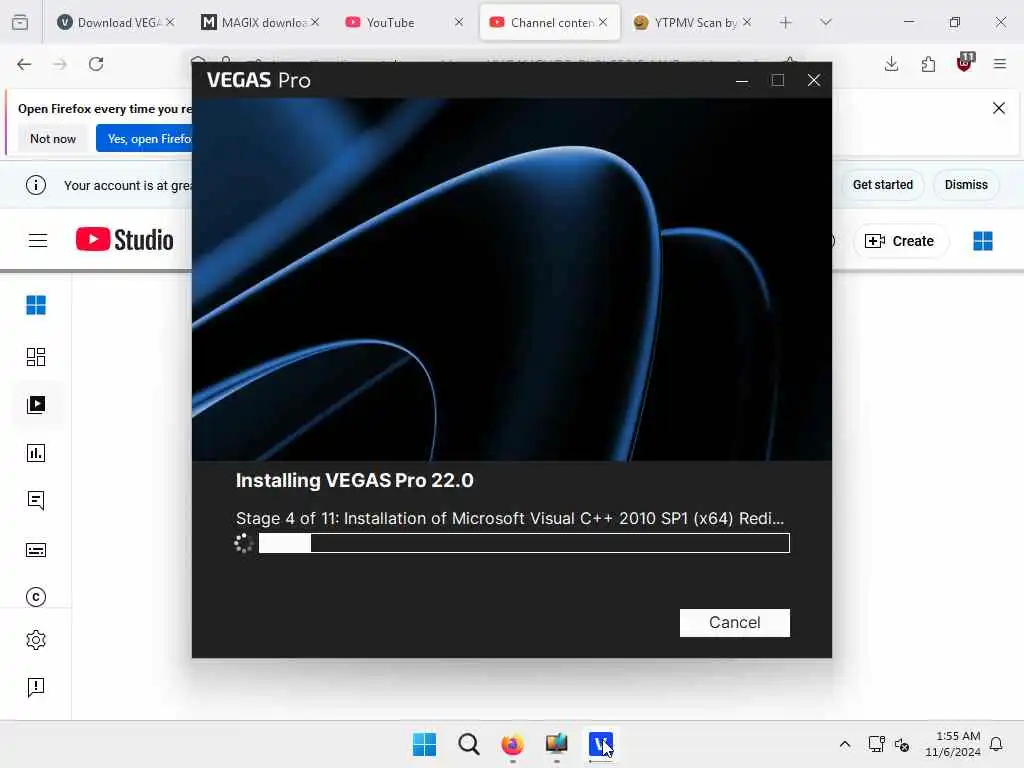Image resolution: width=1024 pixels, height=768 pixels.
Task: Click the muted volume tray icon
Action: [902, 744]
